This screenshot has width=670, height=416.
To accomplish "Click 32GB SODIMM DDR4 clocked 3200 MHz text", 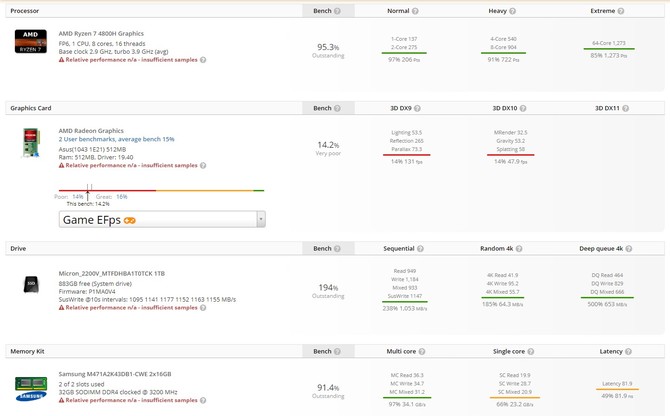I will pyautogui.click(x=118, y=392).
